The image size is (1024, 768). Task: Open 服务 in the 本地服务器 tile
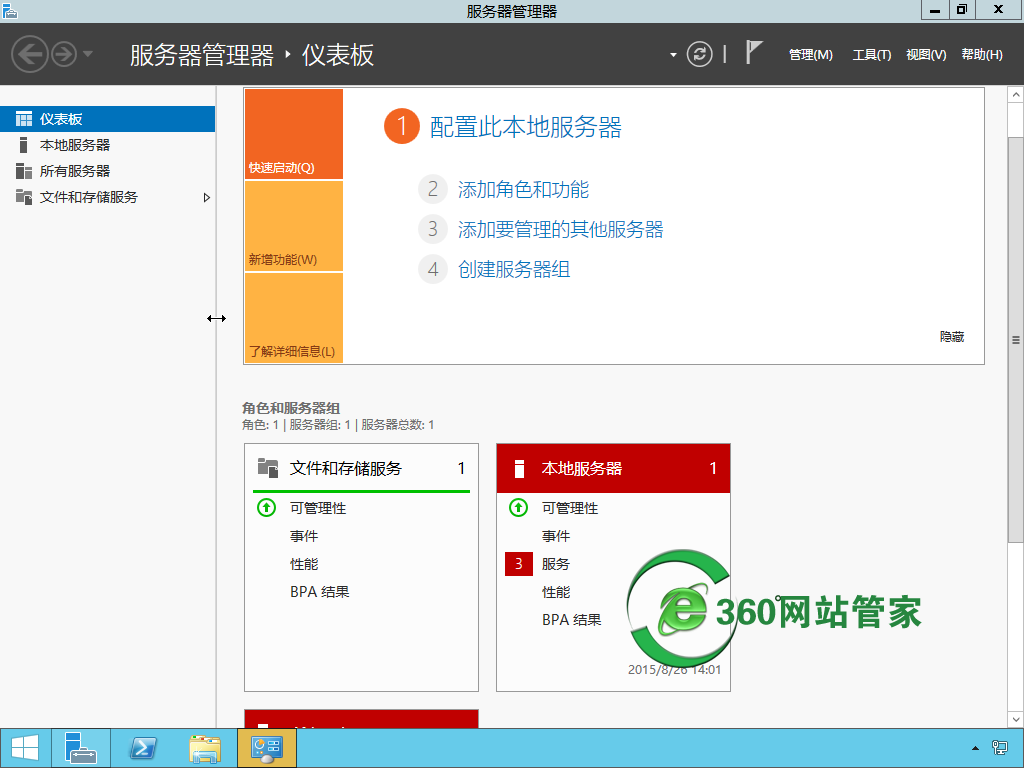pyautogui.click(x=556, y=564)
